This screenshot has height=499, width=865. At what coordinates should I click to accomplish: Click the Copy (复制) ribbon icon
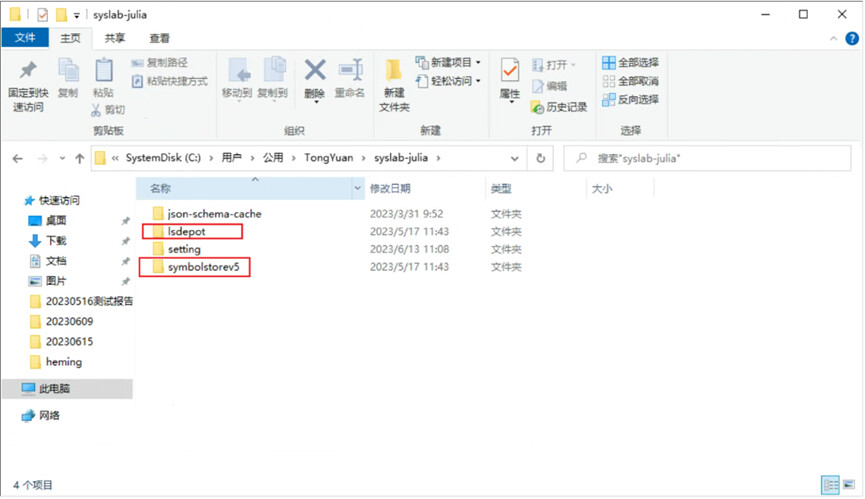point(68,71)
